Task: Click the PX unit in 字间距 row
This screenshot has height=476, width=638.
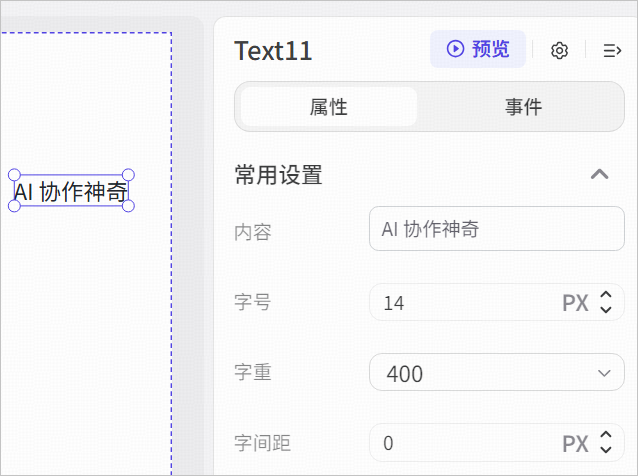Action: (x=575, y=443)
